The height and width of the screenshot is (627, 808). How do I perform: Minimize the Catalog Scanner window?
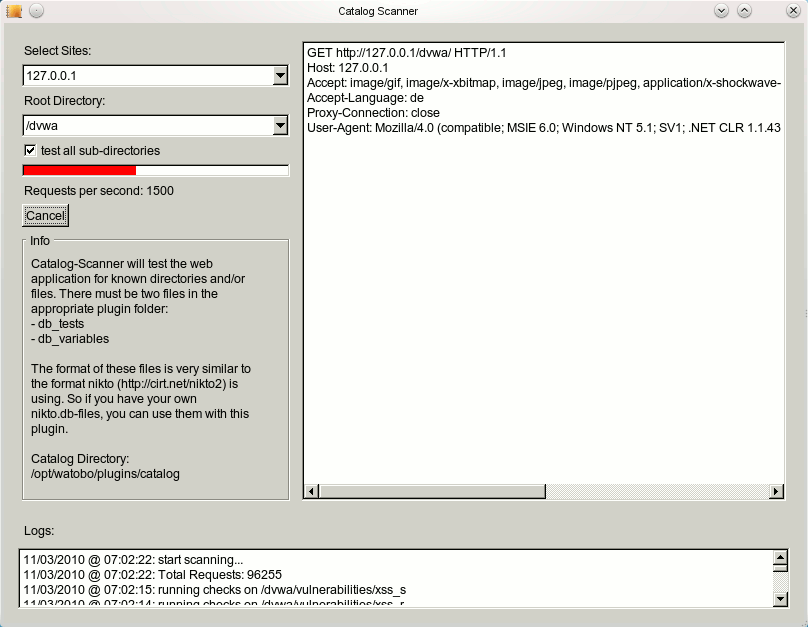click(x=721, y=11)
